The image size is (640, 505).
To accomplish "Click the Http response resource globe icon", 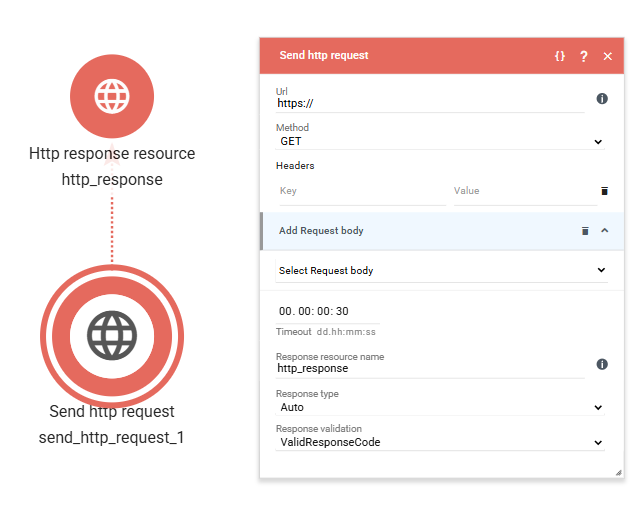I will (x=112, y=96).
